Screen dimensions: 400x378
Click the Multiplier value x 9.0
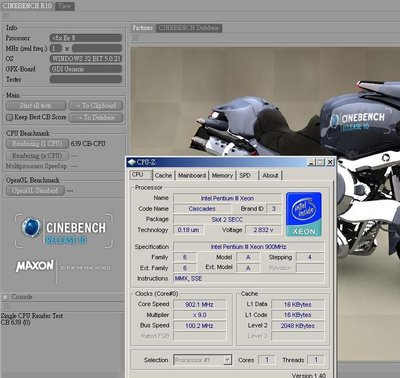tap(199, 315)
